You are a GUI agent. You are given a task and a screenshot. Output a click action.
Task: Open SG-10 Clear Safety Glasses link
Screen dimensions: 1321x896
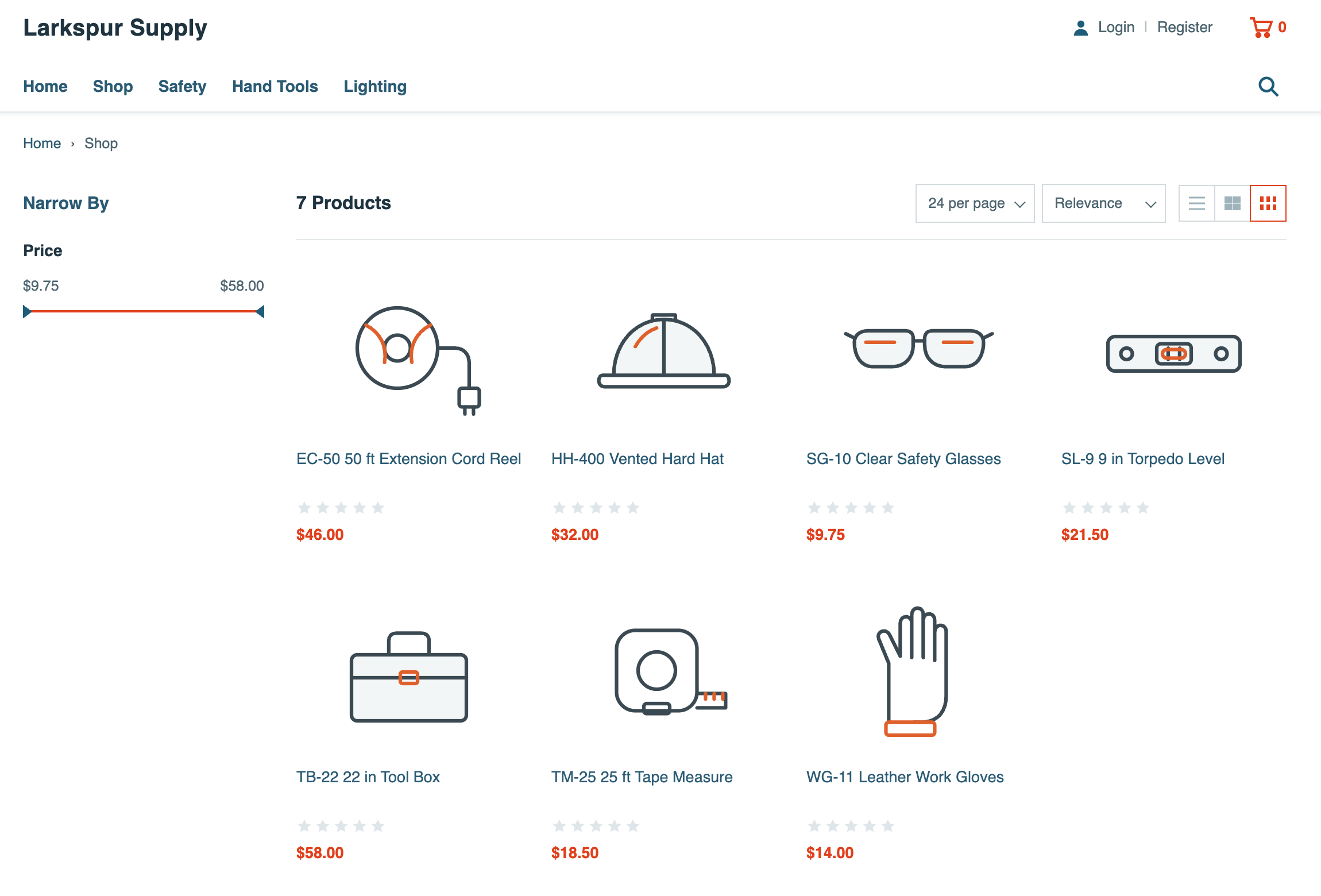coord(903,459)
